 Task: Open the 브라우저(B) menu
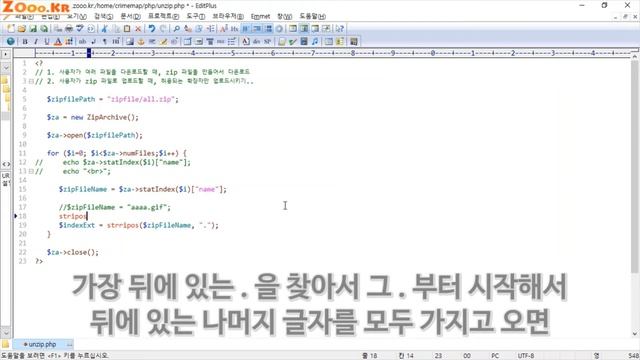point(228,16)
